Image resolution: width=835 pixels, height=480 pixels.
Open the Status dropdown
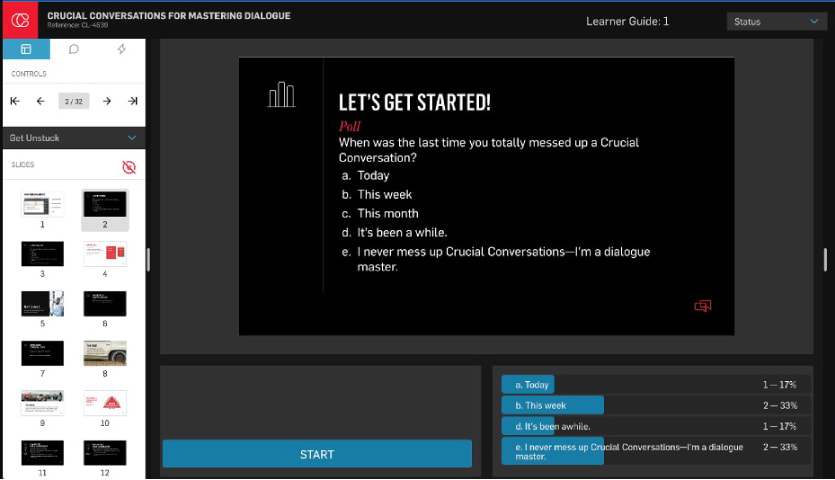(775, 21)
